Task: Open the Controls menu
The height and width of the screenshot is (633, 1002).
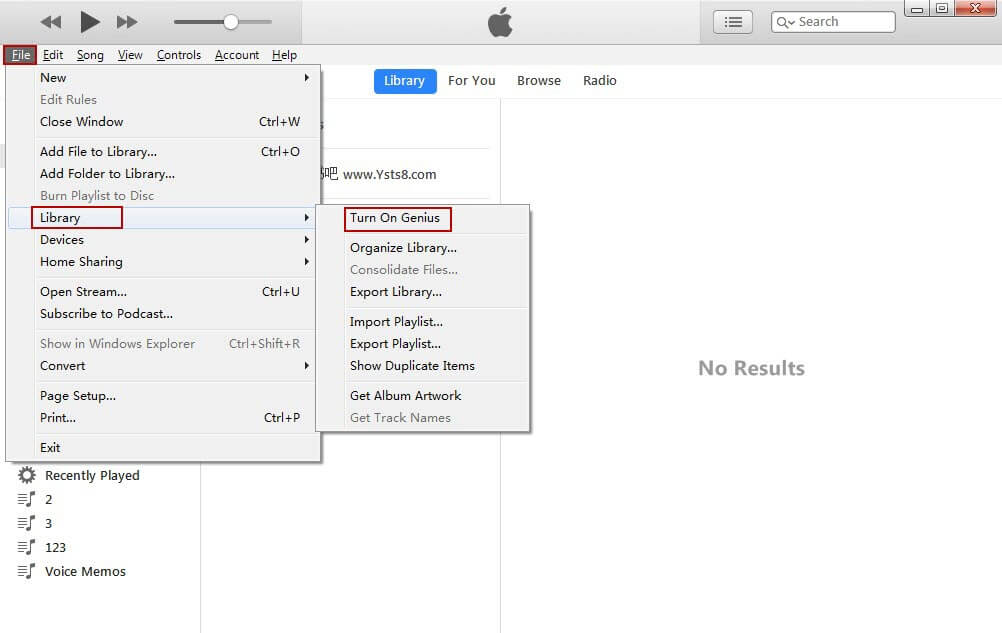Action: coord(179,55)
